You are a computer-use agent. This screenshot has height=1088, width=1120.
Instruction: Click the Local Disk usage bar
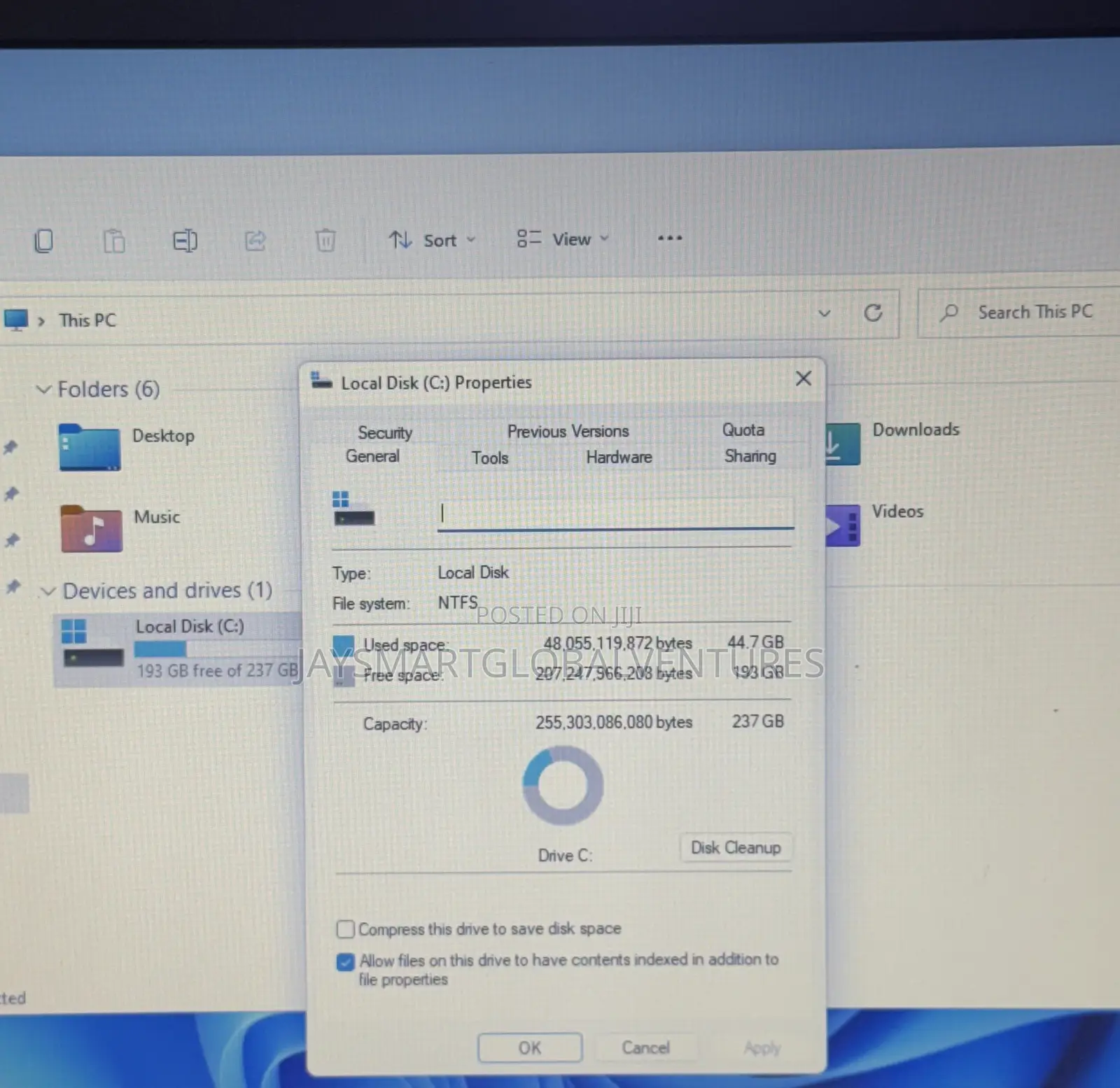pos(217,649)
